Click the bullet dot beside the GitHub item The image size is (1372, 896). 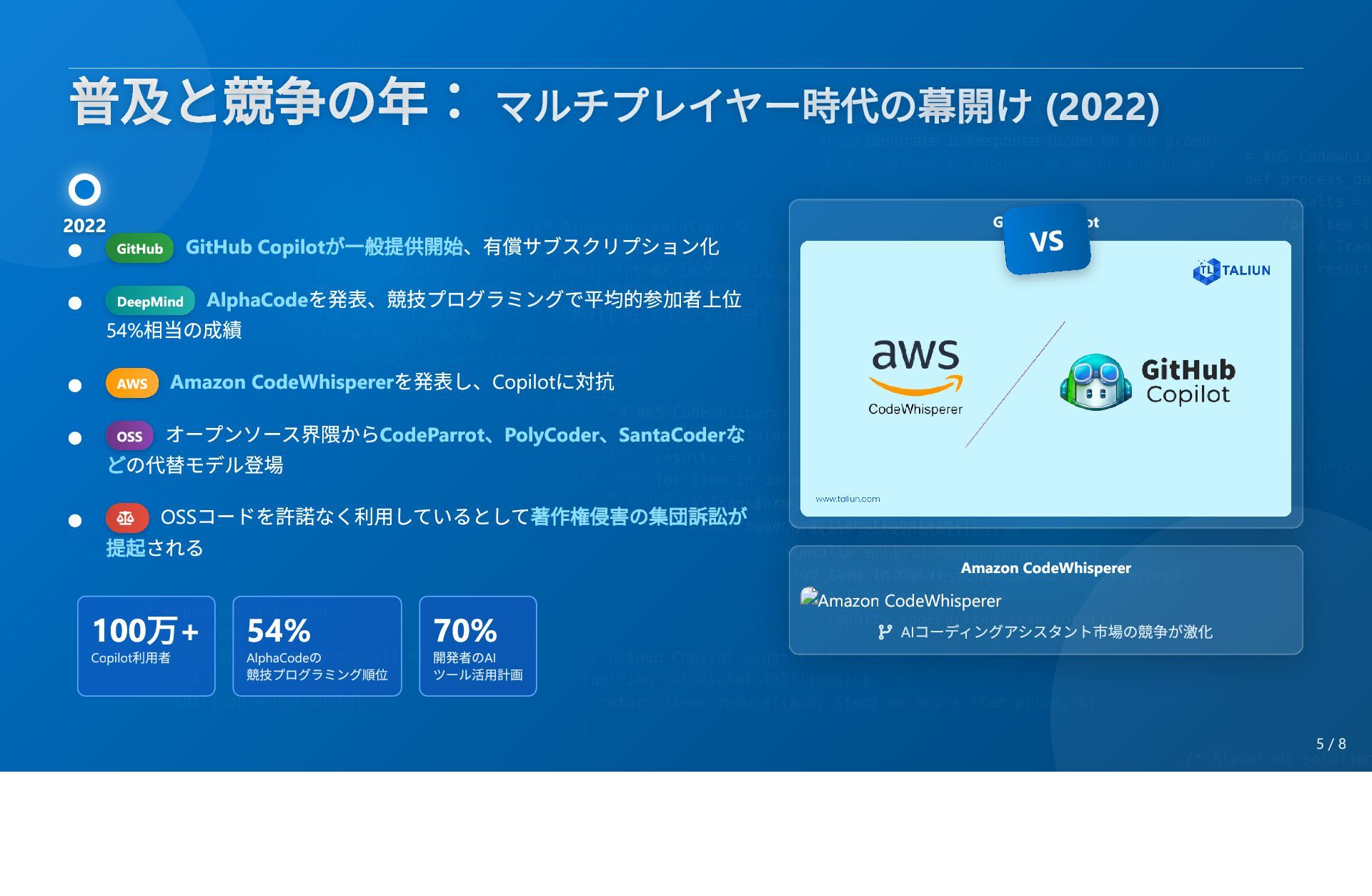[x=75, y=251]
